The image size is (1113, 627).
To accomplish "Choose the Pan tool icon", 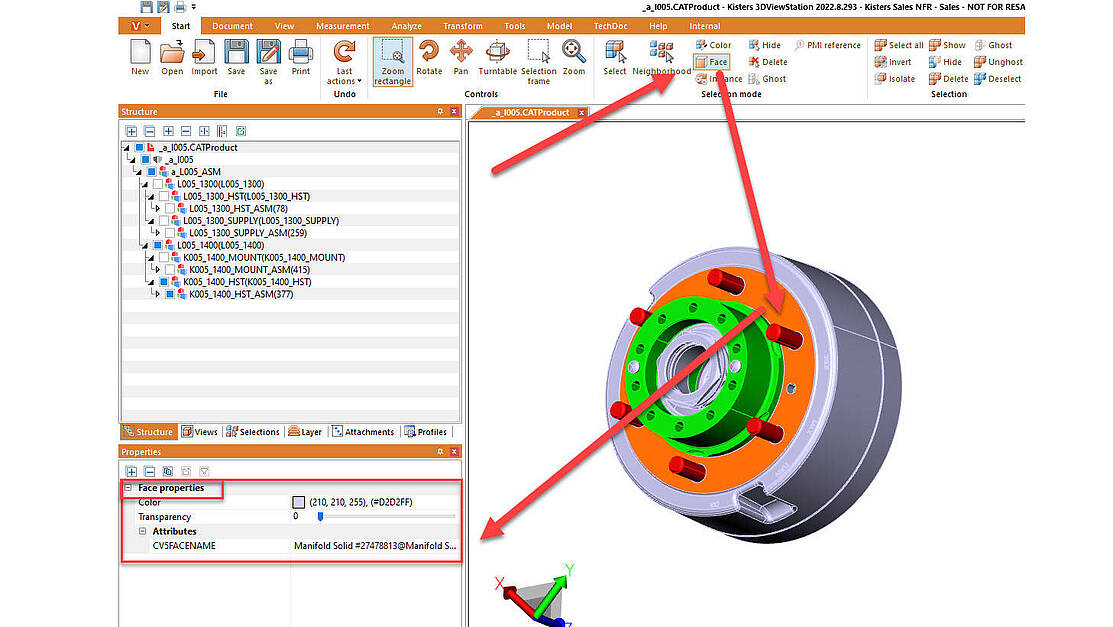I will [461, 58].
